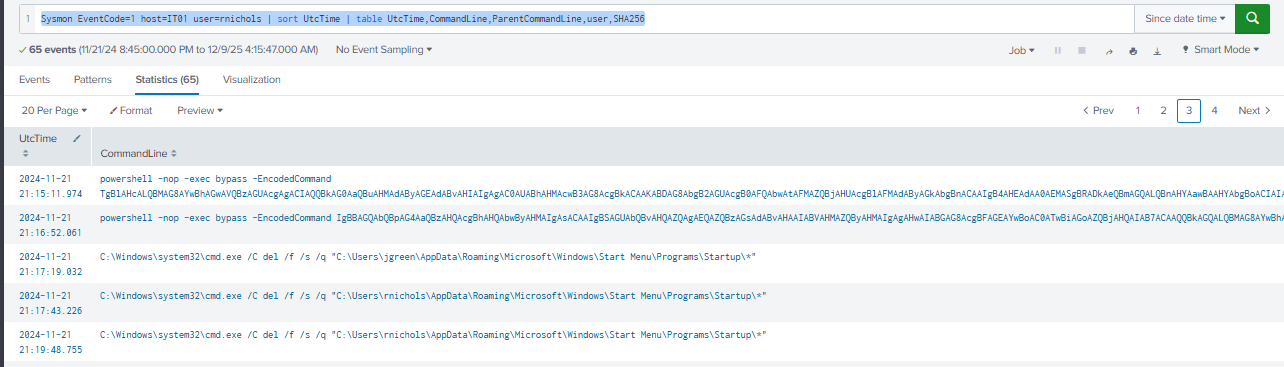
Task: Go to the Next results page
Action: [1254, 111]
